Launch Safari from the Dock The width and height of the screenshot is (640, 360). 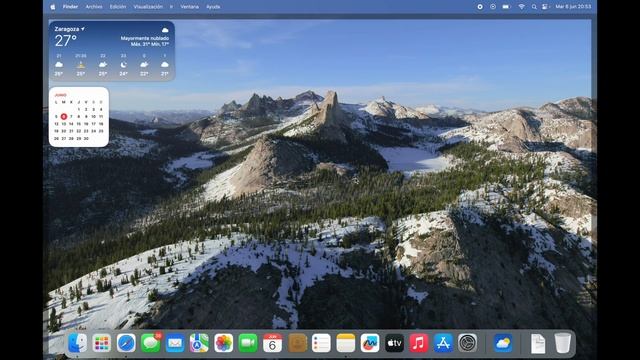(x=126, y=343)
